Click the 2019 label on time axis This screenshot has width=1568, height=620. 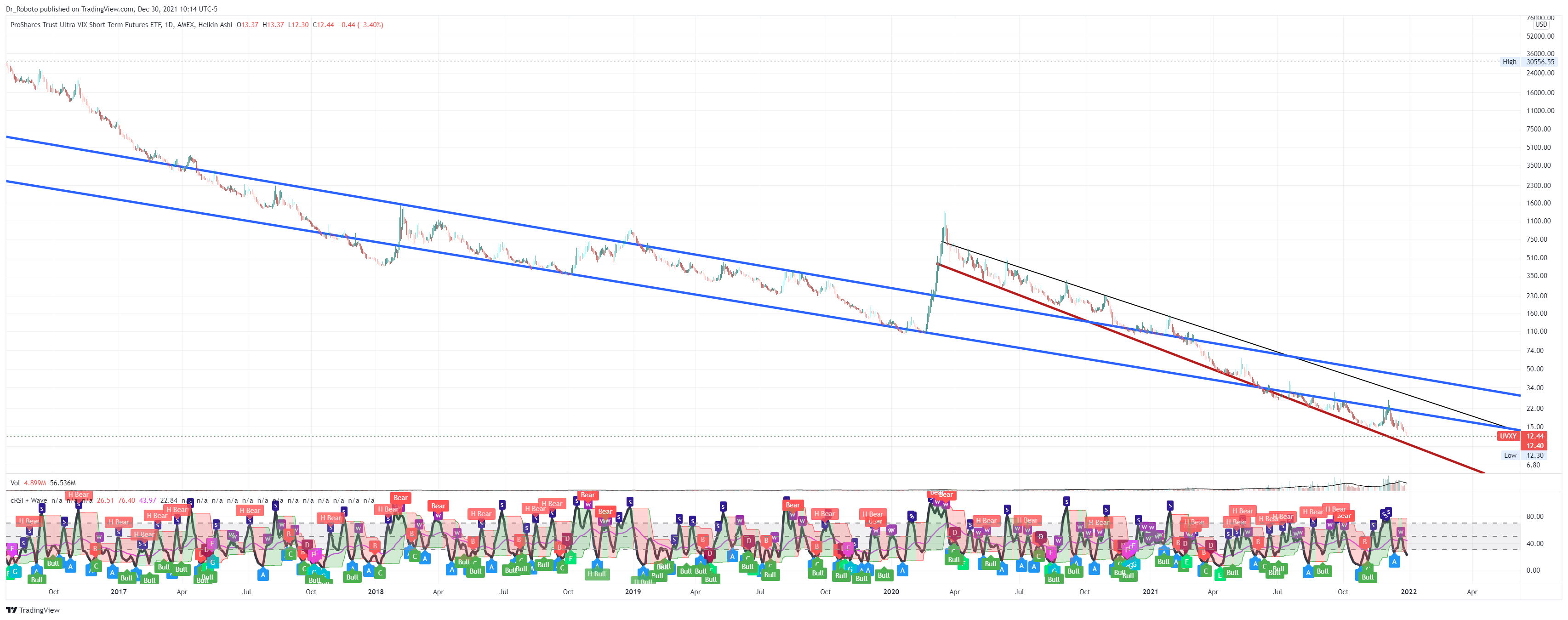(x=633, y=592)
